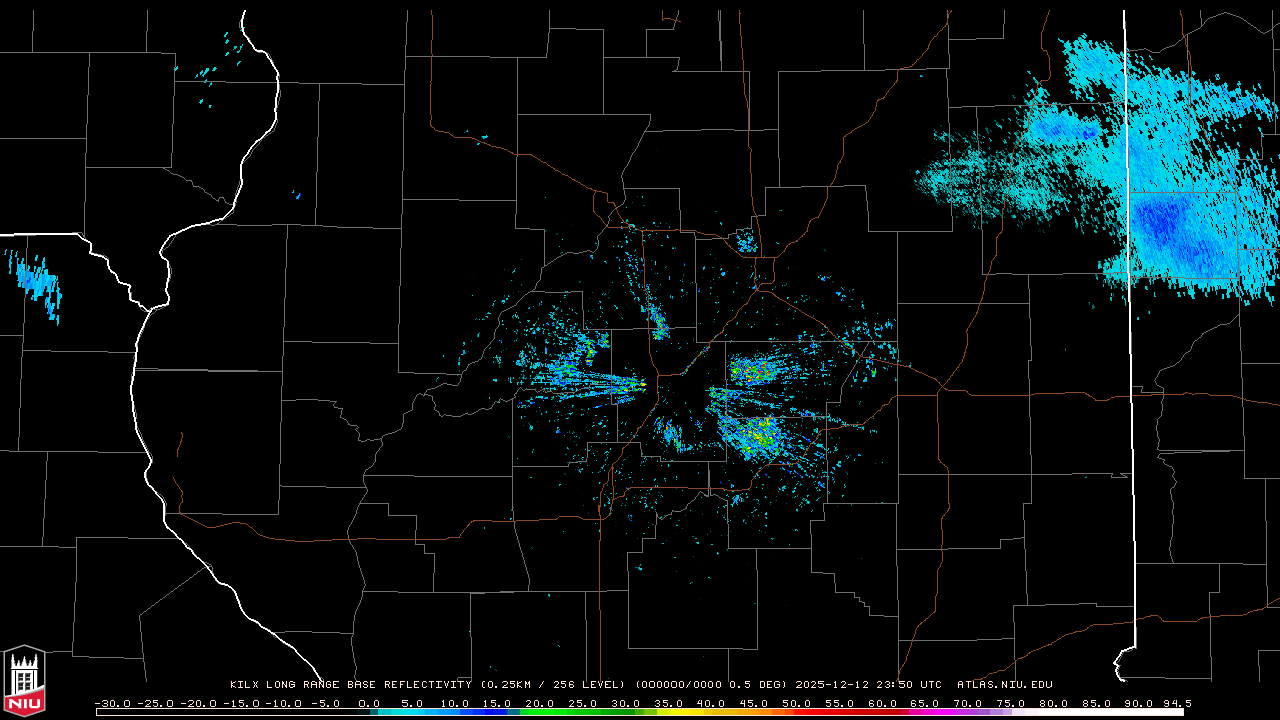Image resolution: width=1280 pixels, height=720 pixels.
Task: Click the narrow echo band north-northwest of radar center
Action: point(655,315)
